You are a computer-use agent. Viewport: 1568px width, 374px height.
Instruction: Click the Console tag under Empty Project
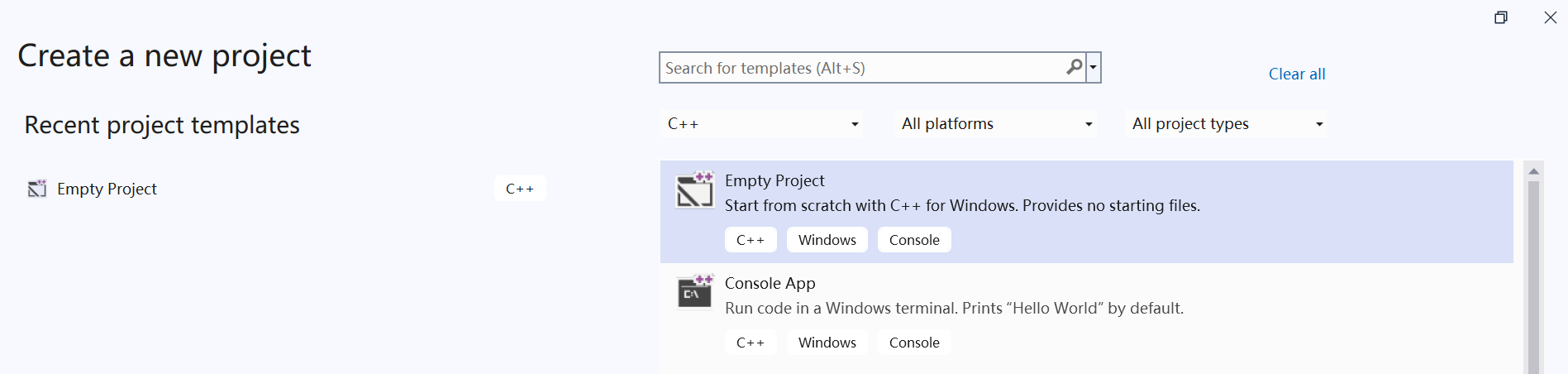tap(913, 240)
